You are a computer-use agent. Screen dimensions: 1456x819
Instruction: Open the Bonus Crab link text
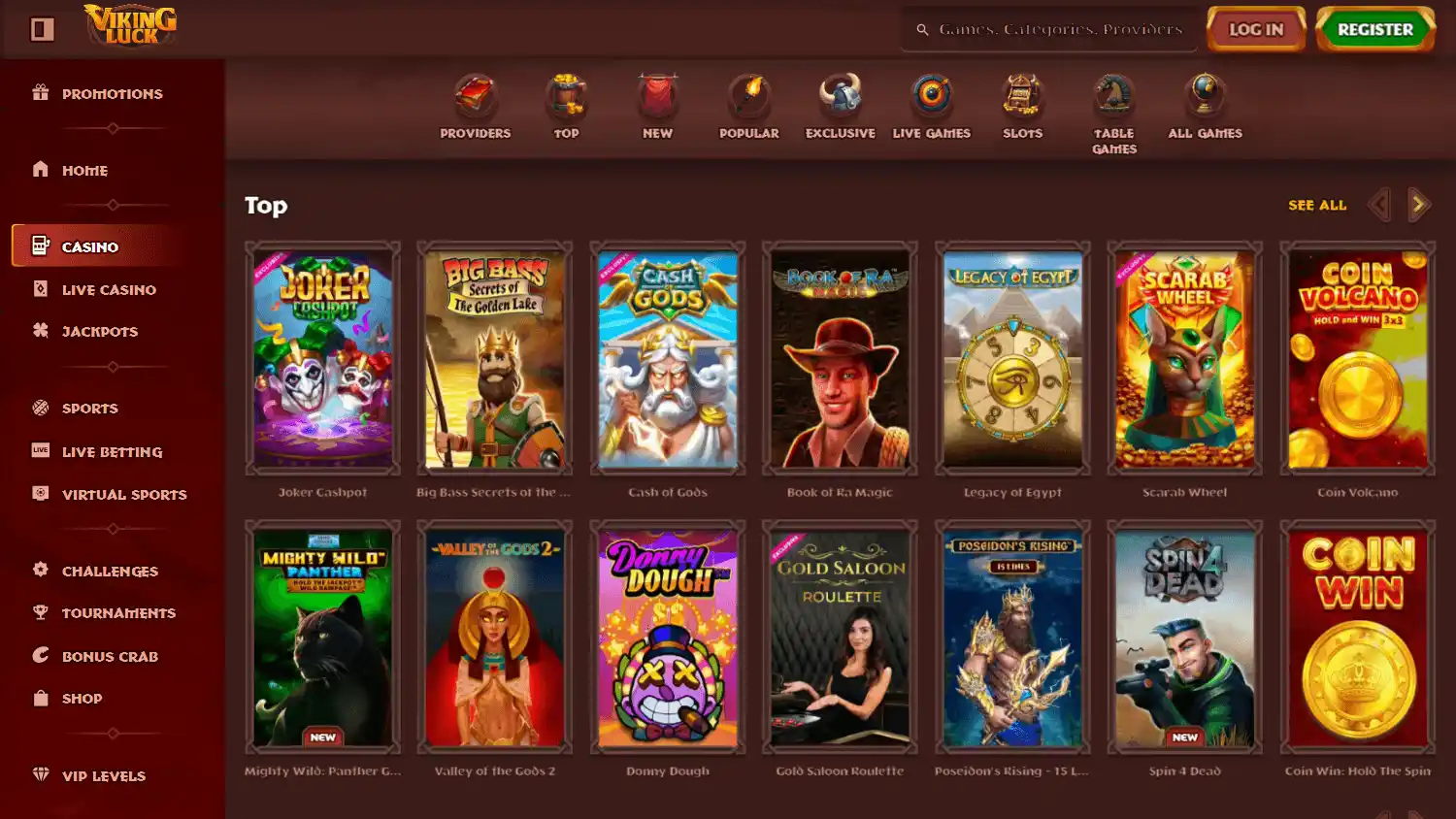[110, 657]
